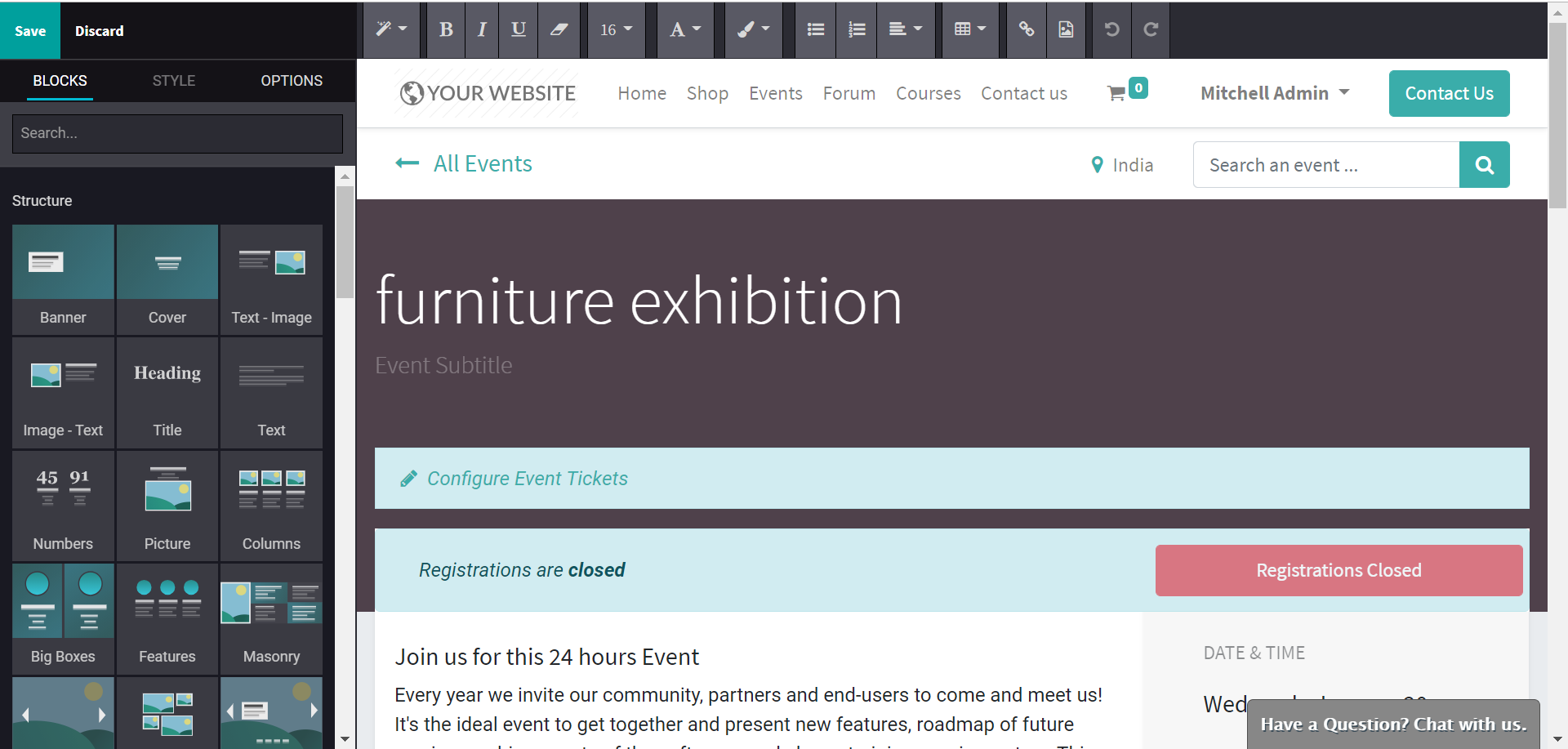Viewport: 1568px width, 749px height.
Task: Select the Features block thumbnail
Action: [x=167, y=619]
